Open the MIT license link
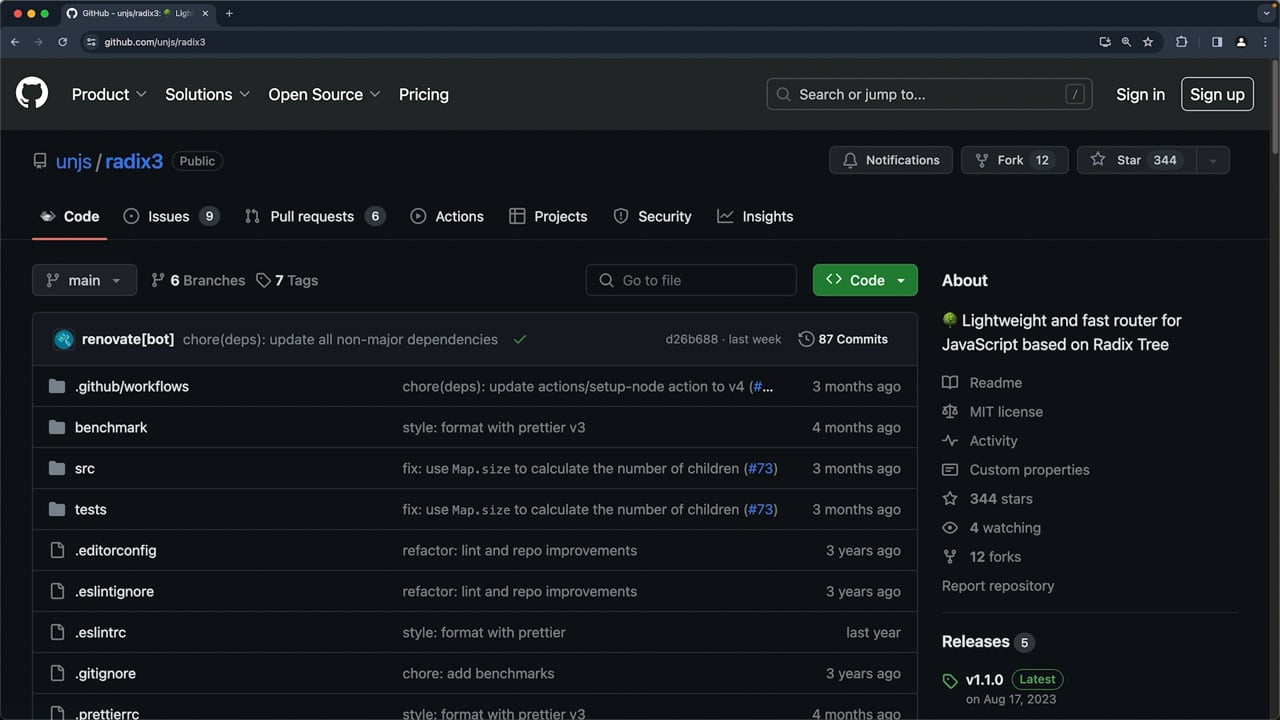The height and width of the screenshot is (720, 1280). coord(992,411)
